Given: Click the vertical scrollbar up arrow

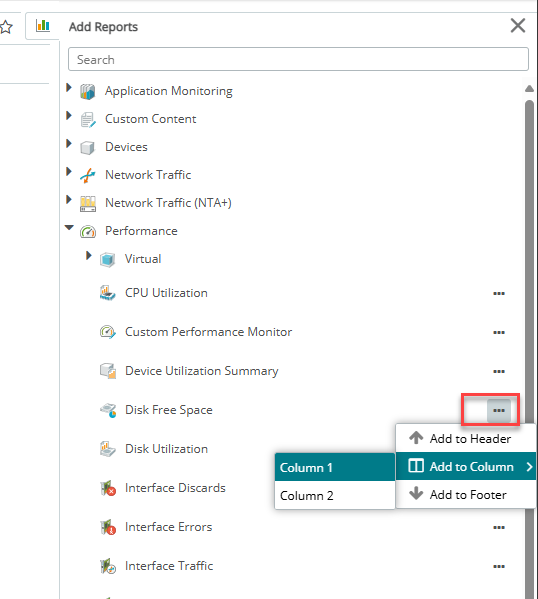Looking at the screenshot, I should tap(529, 89).
